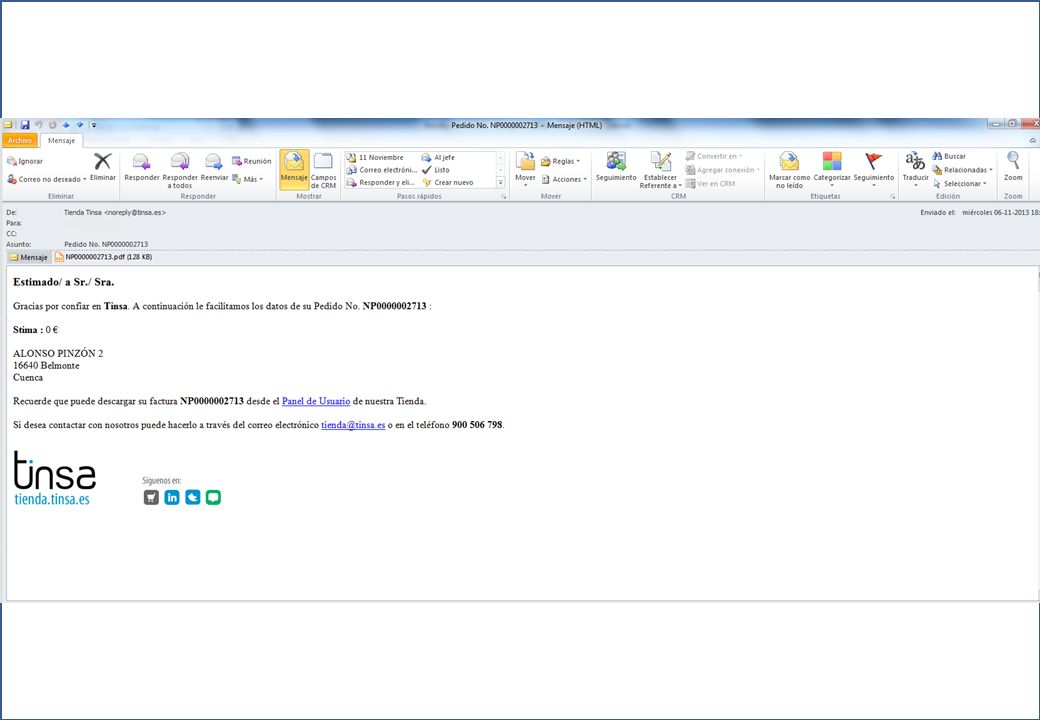Click 'Ver en CRM' option

point(710,184)
